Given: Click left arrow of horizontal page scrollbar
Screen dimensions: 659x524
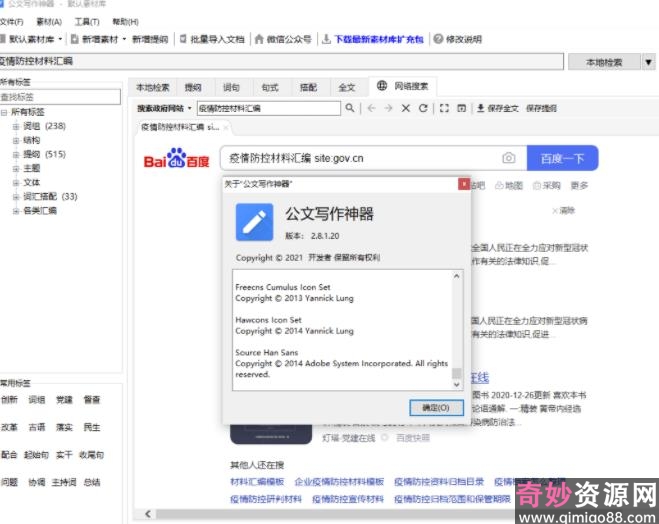Looking at the screenshot, I should click(148, 513).
